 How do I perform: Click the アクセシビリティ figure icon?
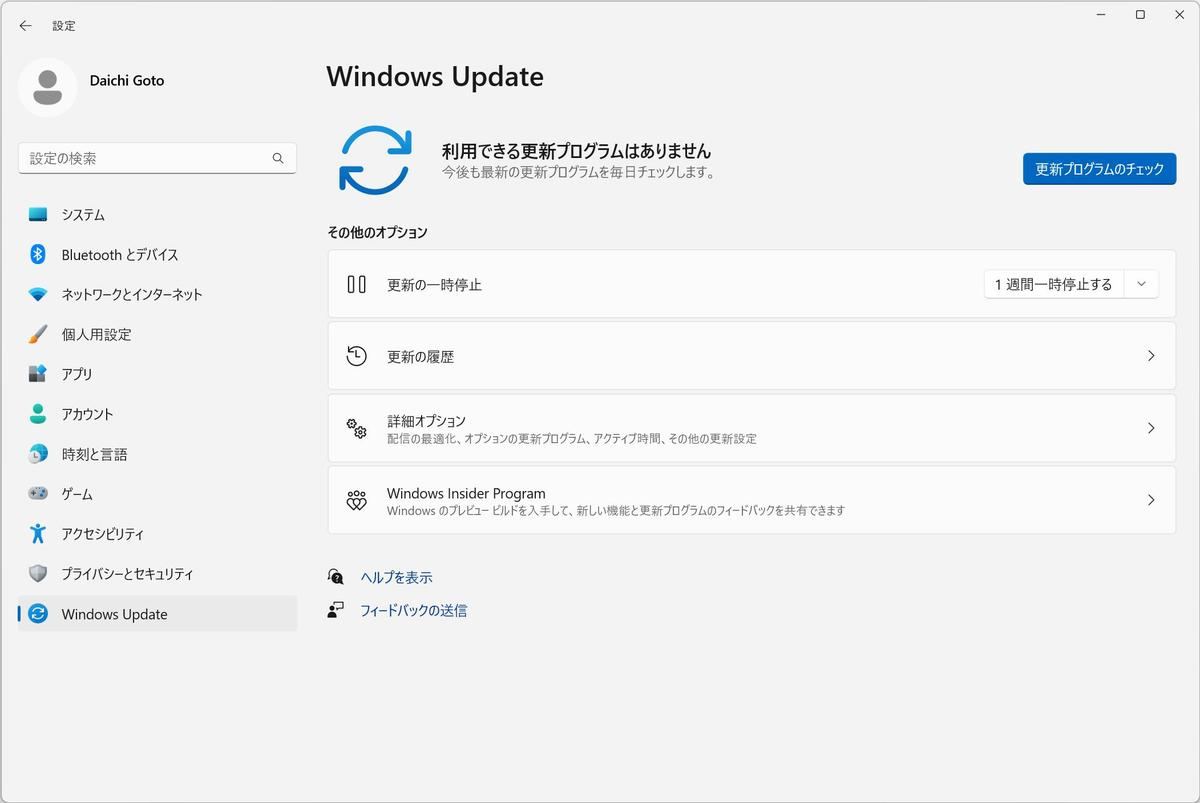click(38, 534)
